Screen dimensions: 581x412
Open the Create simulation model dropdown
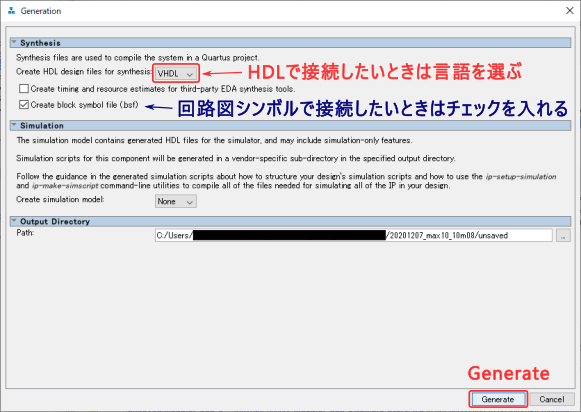point(176,202)
